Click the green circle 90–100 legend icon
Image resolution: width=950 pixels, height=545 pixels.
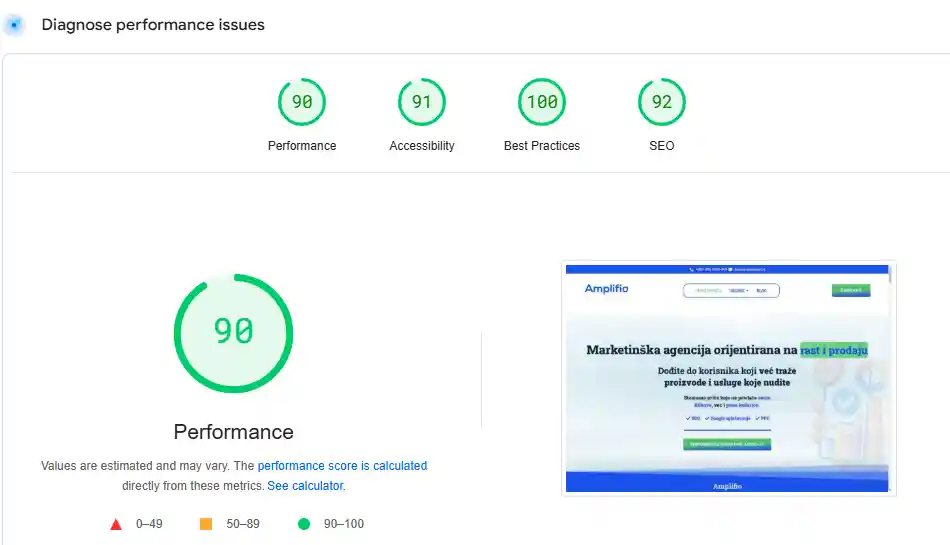tap(304, 524)
